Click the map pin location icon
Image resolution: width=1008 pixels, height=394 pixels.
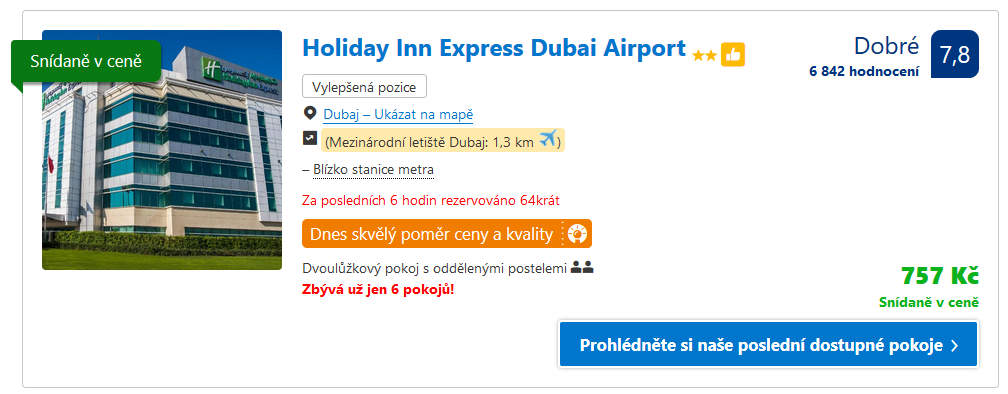[310, 114]
